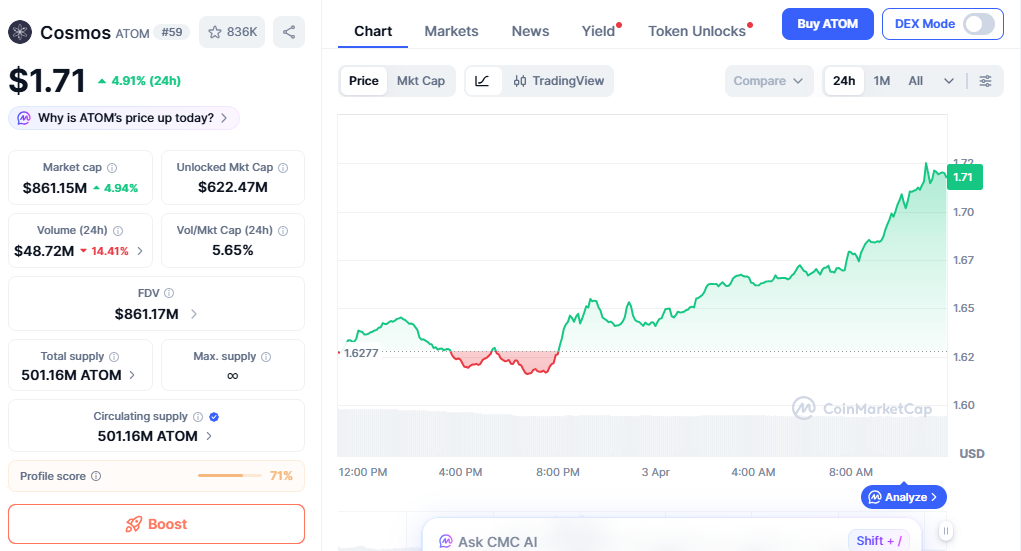Open the Compare dropdown

(769, 81)
